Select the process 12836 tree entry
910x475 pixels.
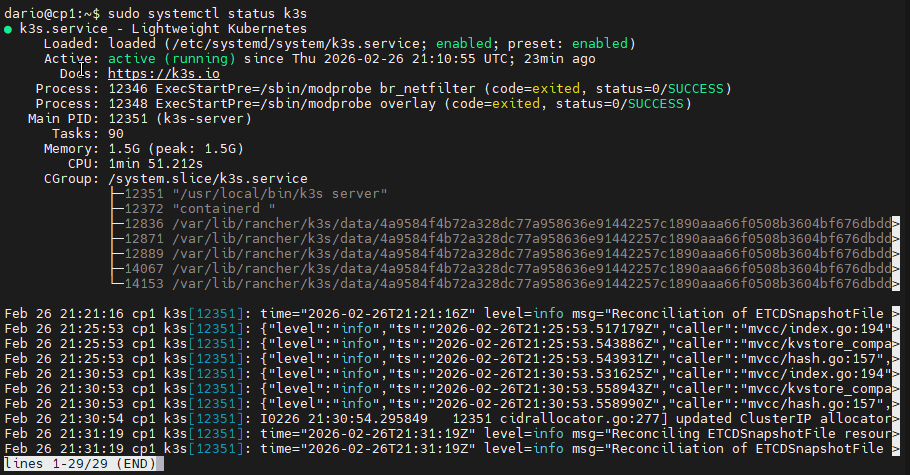[x=500, y=223]
